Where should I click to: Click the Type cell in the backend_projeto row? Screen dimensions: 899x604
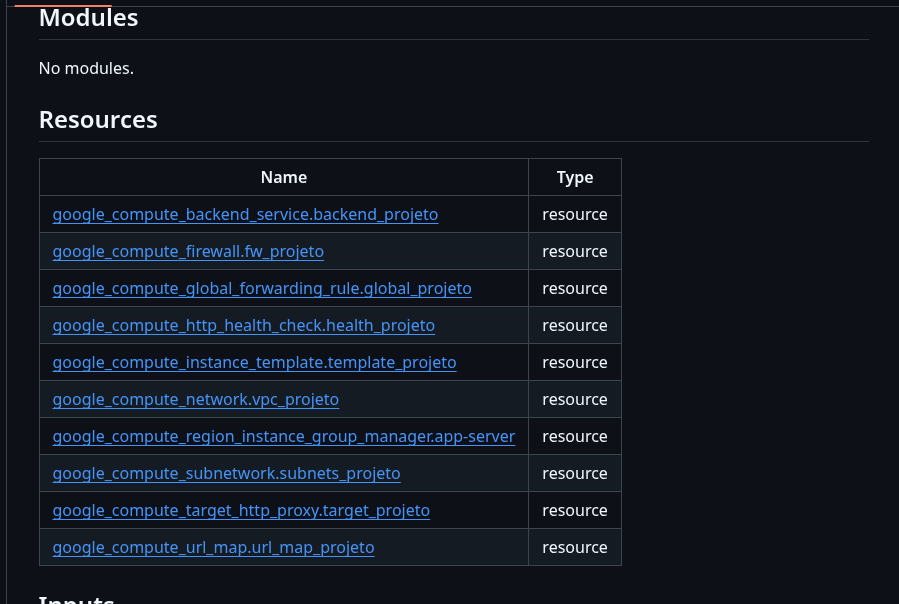(x=575, y=214)
